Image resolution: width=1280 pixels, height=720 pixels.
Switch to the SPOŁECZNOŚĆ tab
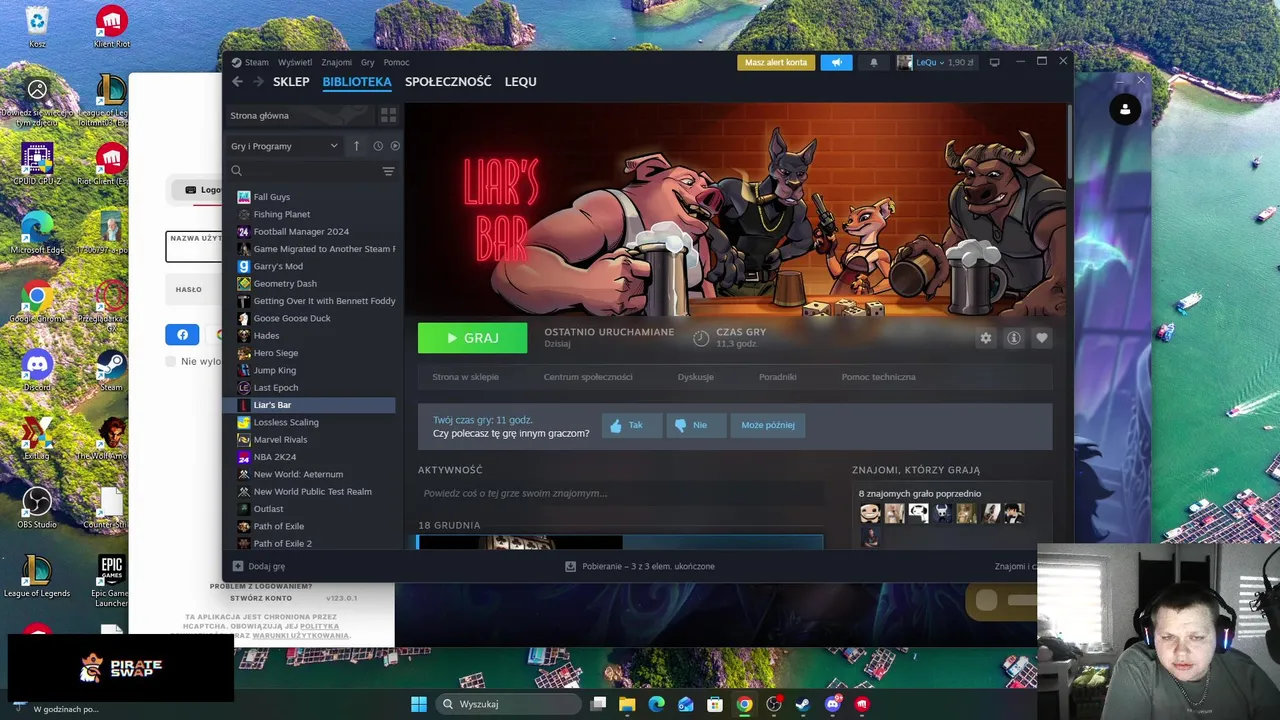click(448, 82)
